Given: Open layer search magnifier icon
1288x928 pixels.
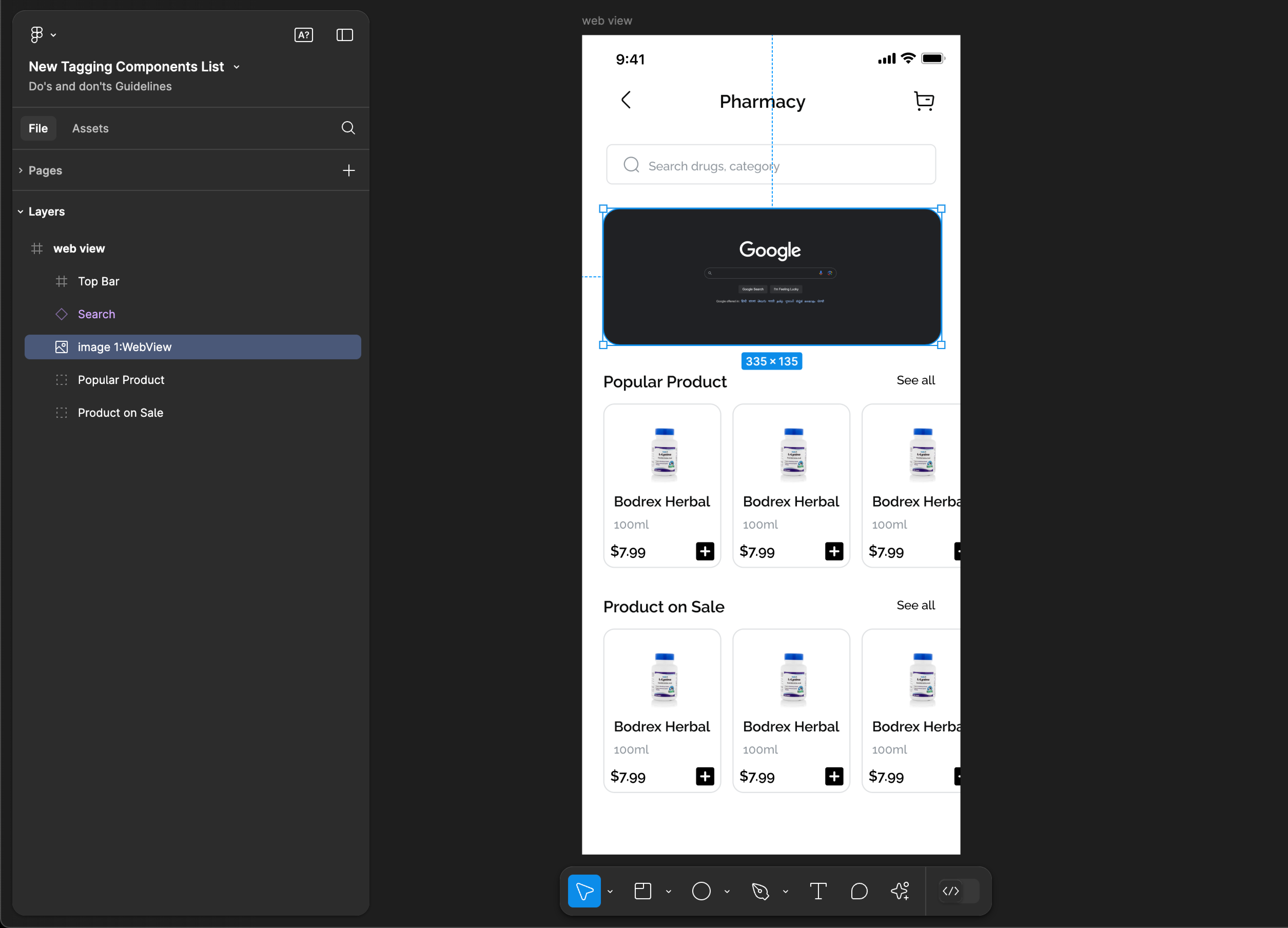Looking at the screenshot, I should click(348, 128).
